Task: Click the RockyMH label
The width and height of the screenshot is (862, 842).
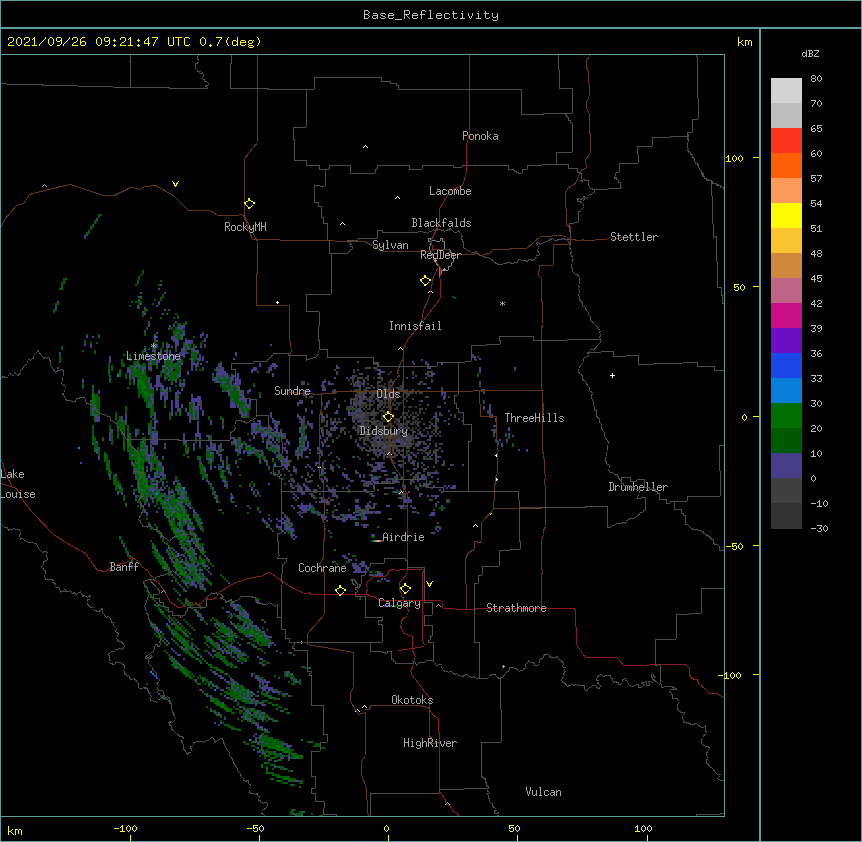Action: click(245, 227)
